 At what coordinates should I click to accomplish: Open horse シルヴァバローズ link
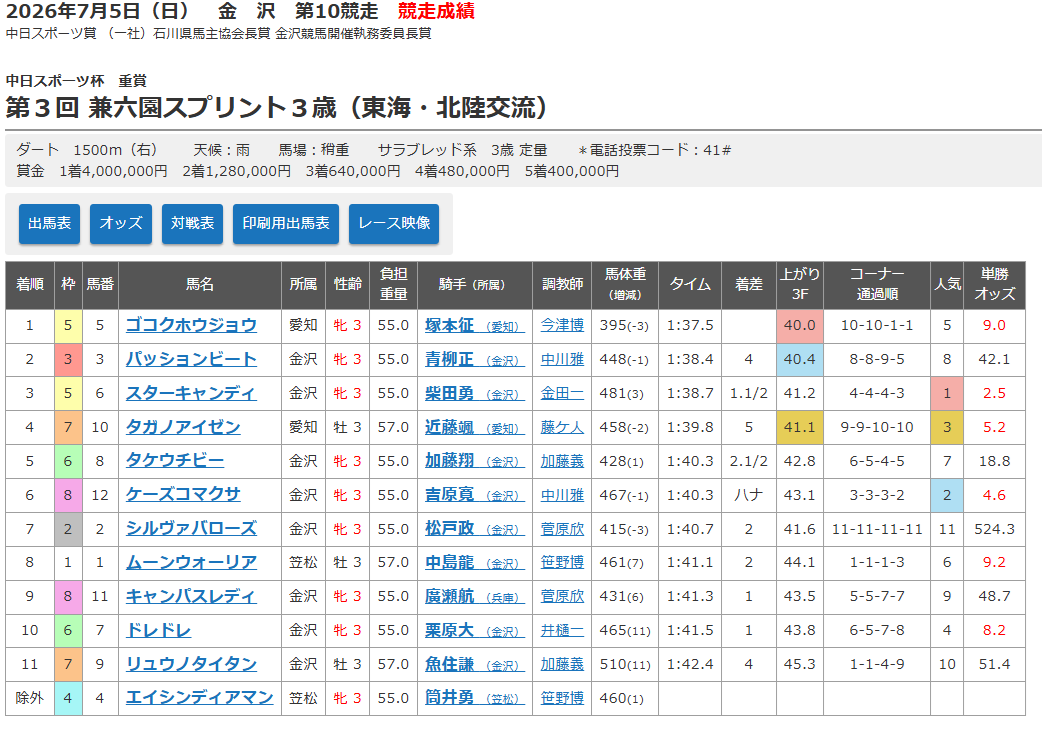tap(191, 529)
